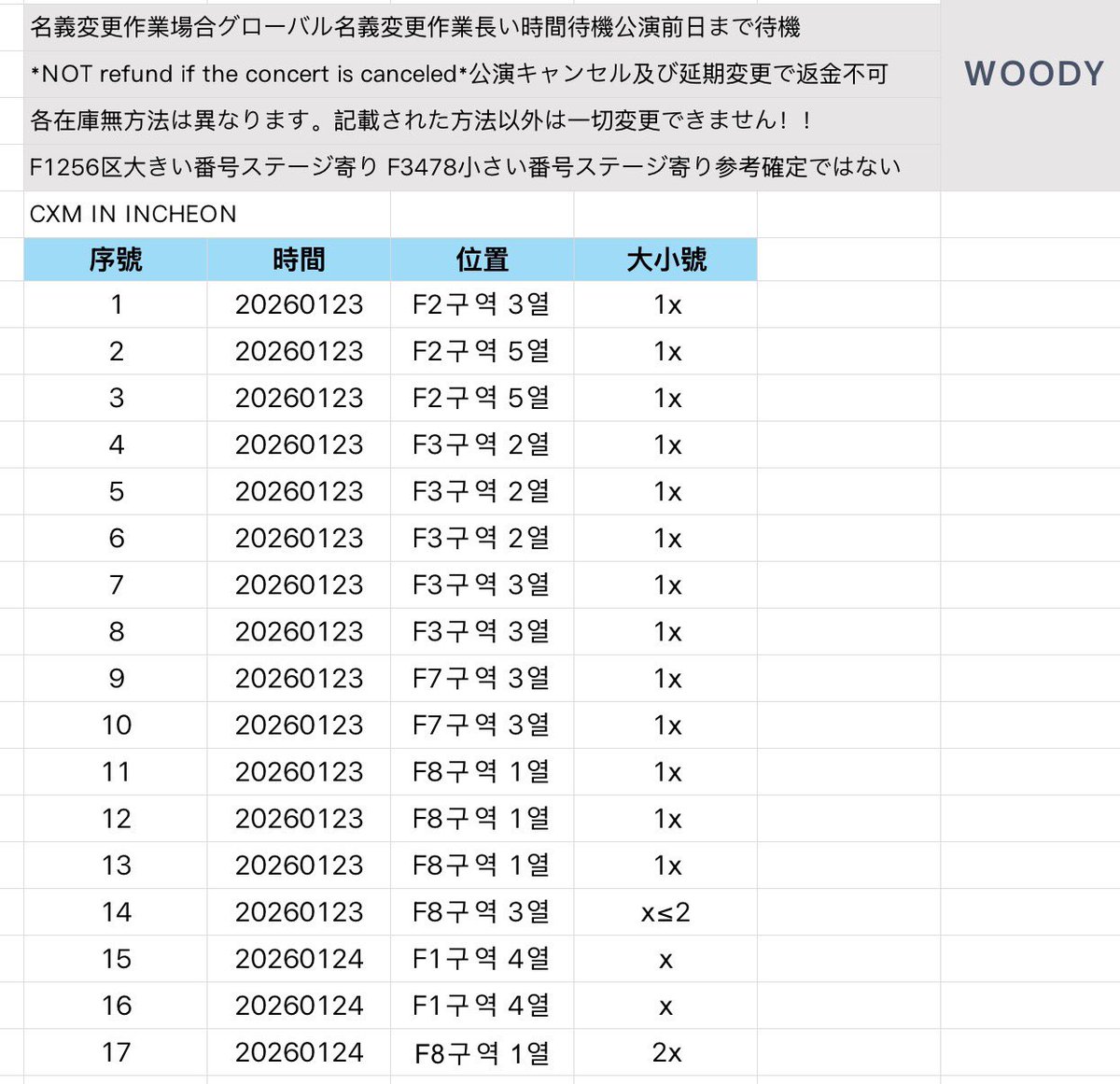Select the 20260123 date in sequence row 13
1120x1084 pixels.
[x=299, y=865]
